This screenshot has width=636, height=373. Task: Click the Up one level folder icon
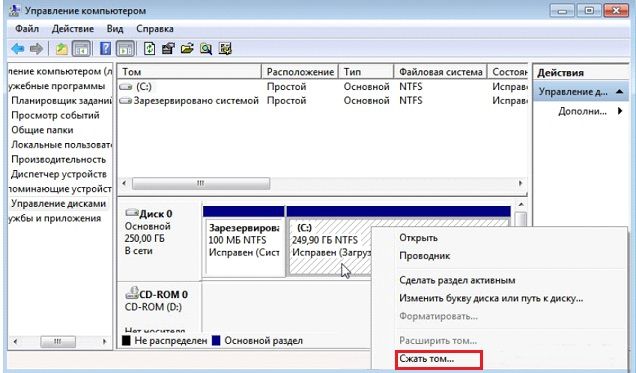(62, 49)
